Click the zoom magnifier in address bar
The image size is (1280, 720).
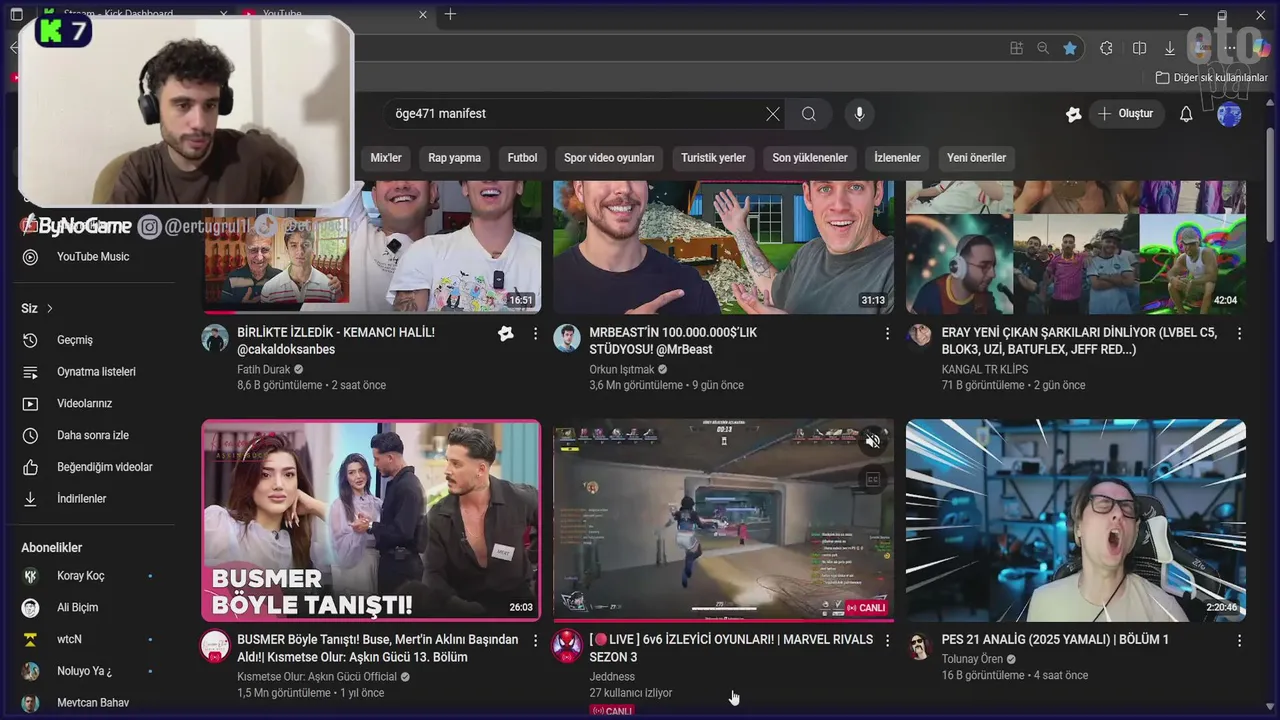click(x=1043, y=48)
